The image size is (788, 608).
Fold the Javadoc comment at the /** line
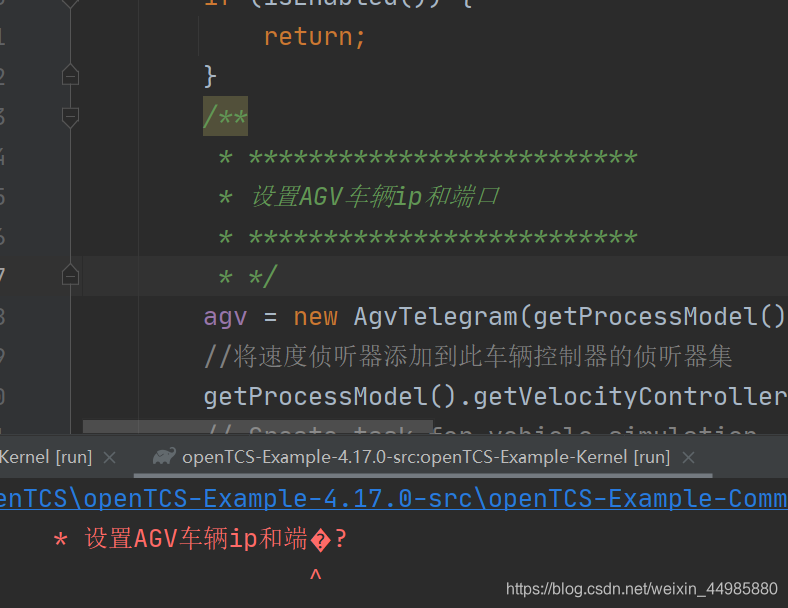pos(70,117)
